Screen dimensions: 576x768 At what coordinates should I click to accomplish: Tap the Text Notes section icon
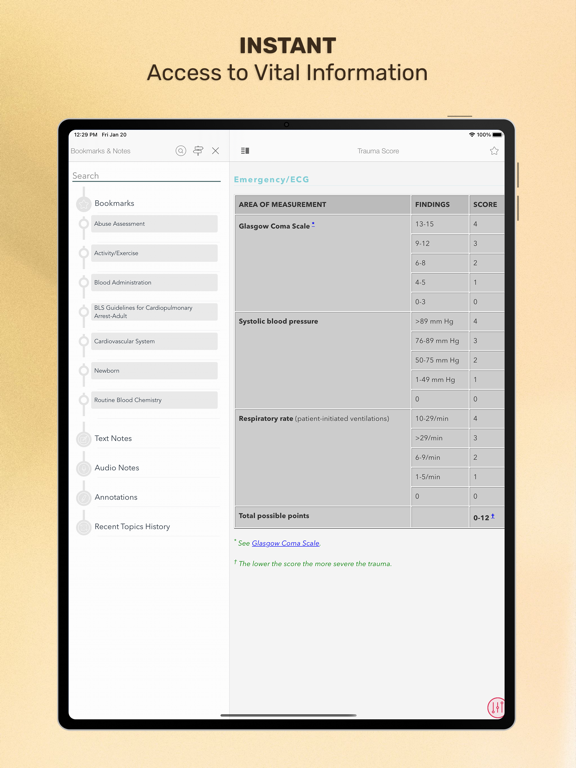tap(84, 439)
